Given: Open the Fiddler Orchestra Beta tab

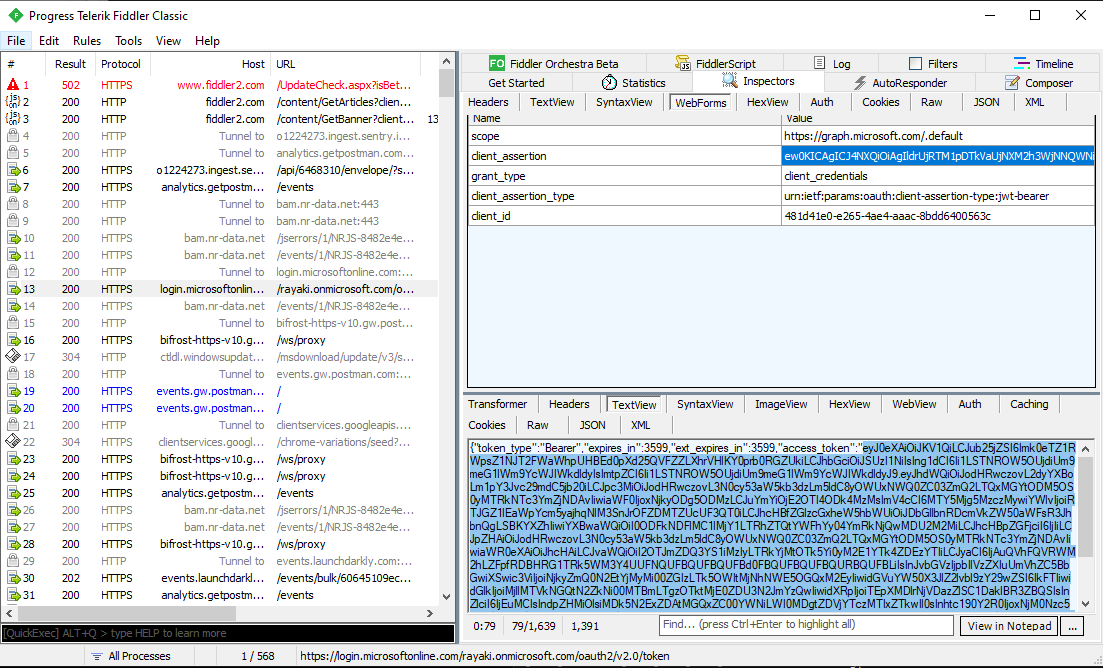Looking at the screenshot, I should [554, 63].
